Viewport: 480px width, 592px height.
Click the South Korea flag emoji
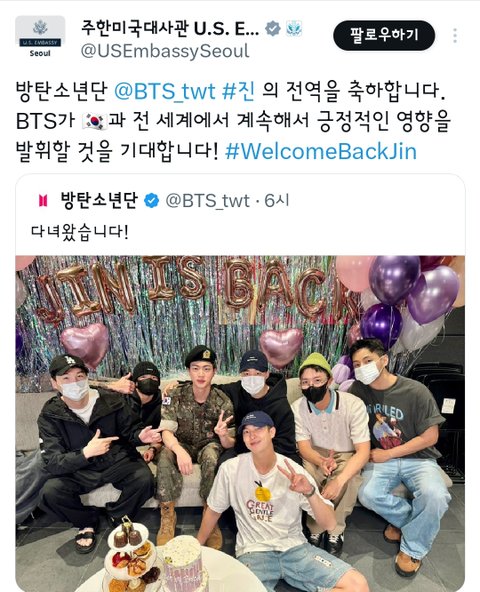95,122
